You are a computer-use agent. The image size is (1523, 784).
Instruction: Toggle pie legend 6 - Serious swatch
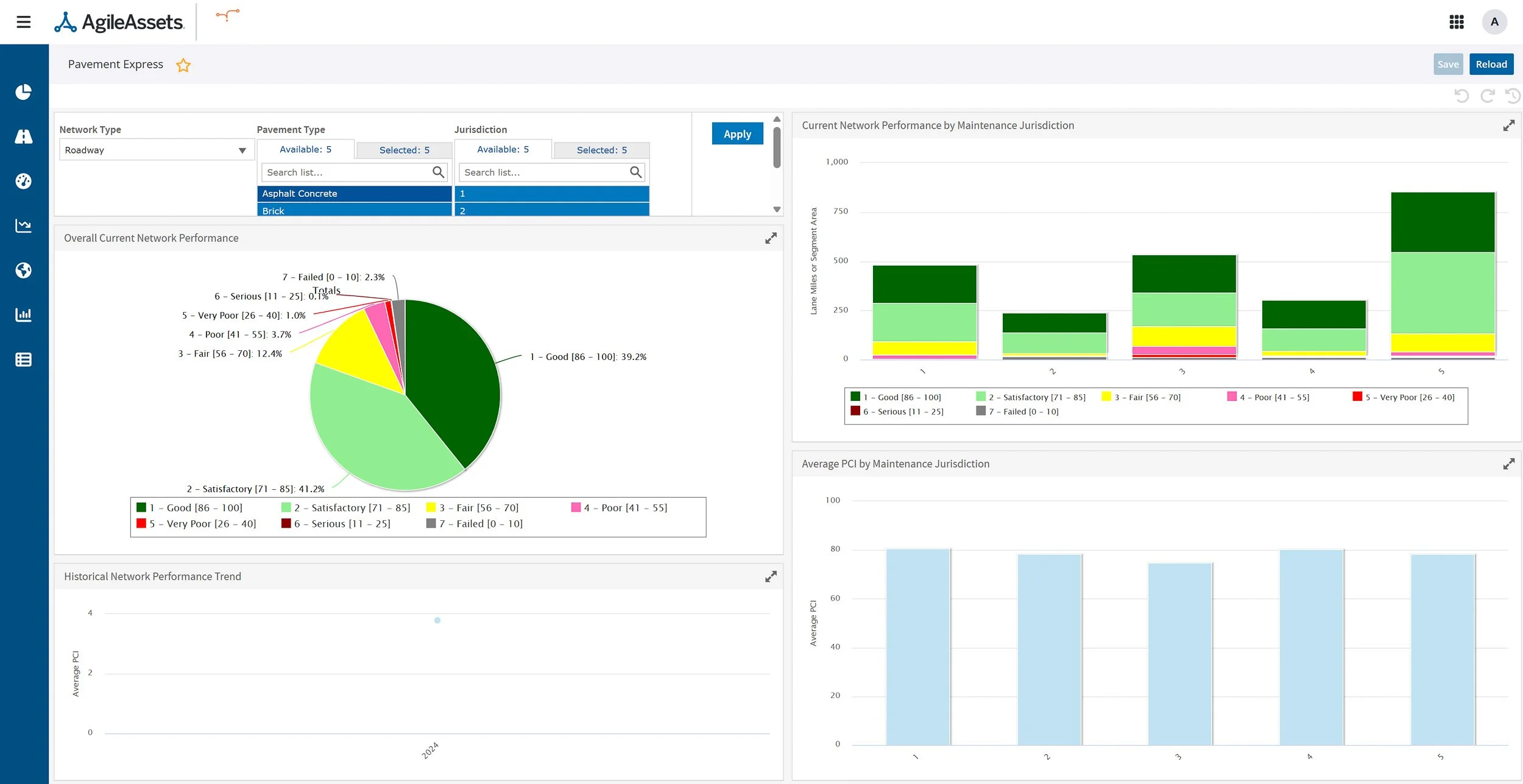click(286, 523)
